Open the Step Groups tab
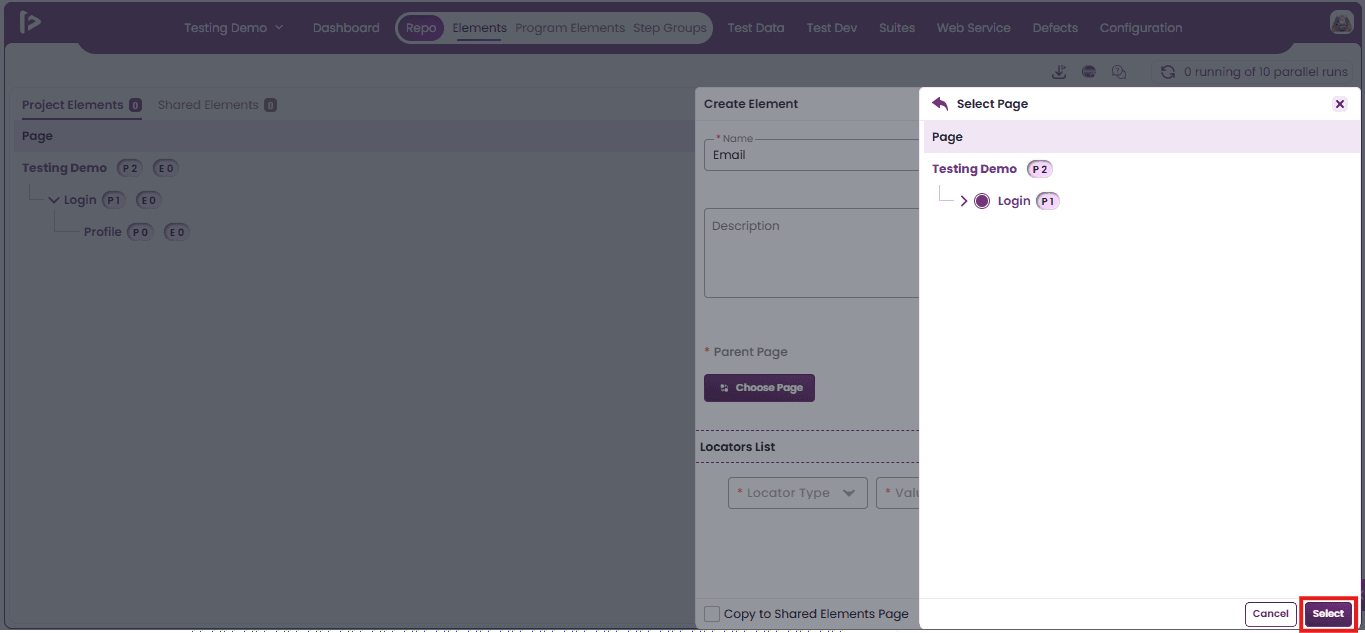 pyautogui.click(x=670, y=28)
